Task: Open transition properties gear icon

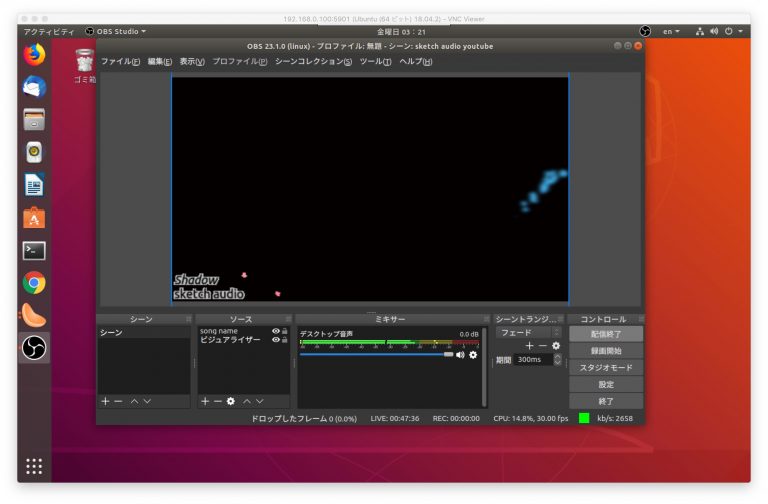Action: tap(556, 346)
